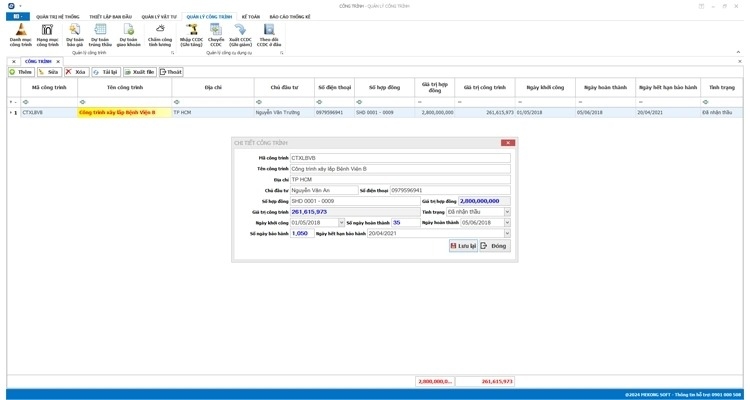Click the Tên công trình input field
750x400 pixels.
pyautogui.click(x=400, y=169)
